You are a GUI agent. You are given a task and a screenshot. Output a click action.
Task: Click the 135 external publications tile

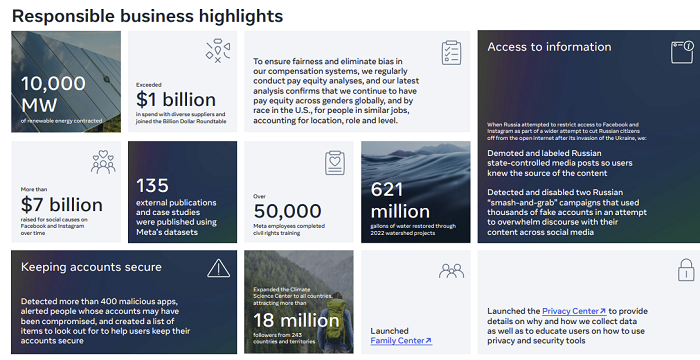183,192
